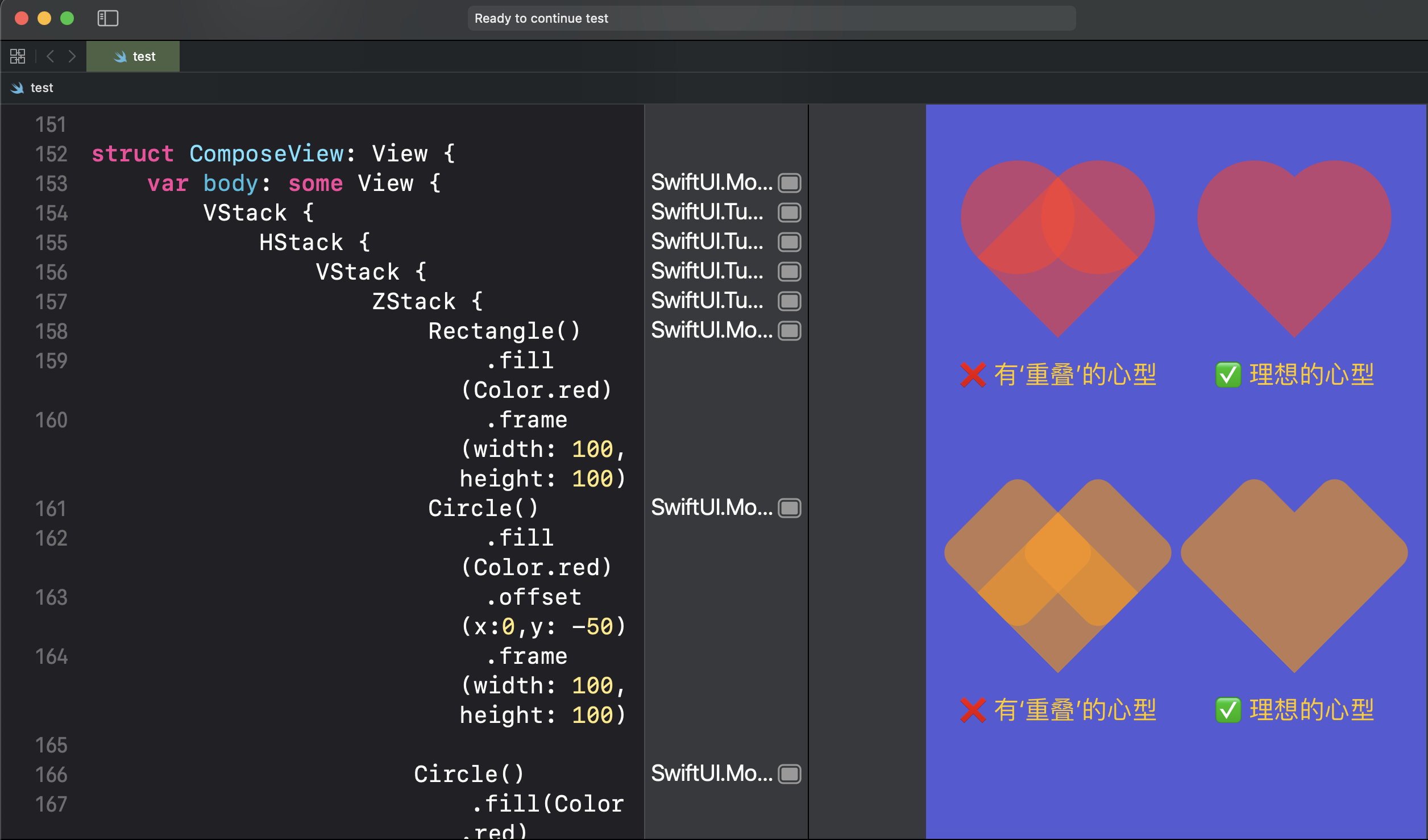Click line number 158 in the gutter

[x=51, y=331]
